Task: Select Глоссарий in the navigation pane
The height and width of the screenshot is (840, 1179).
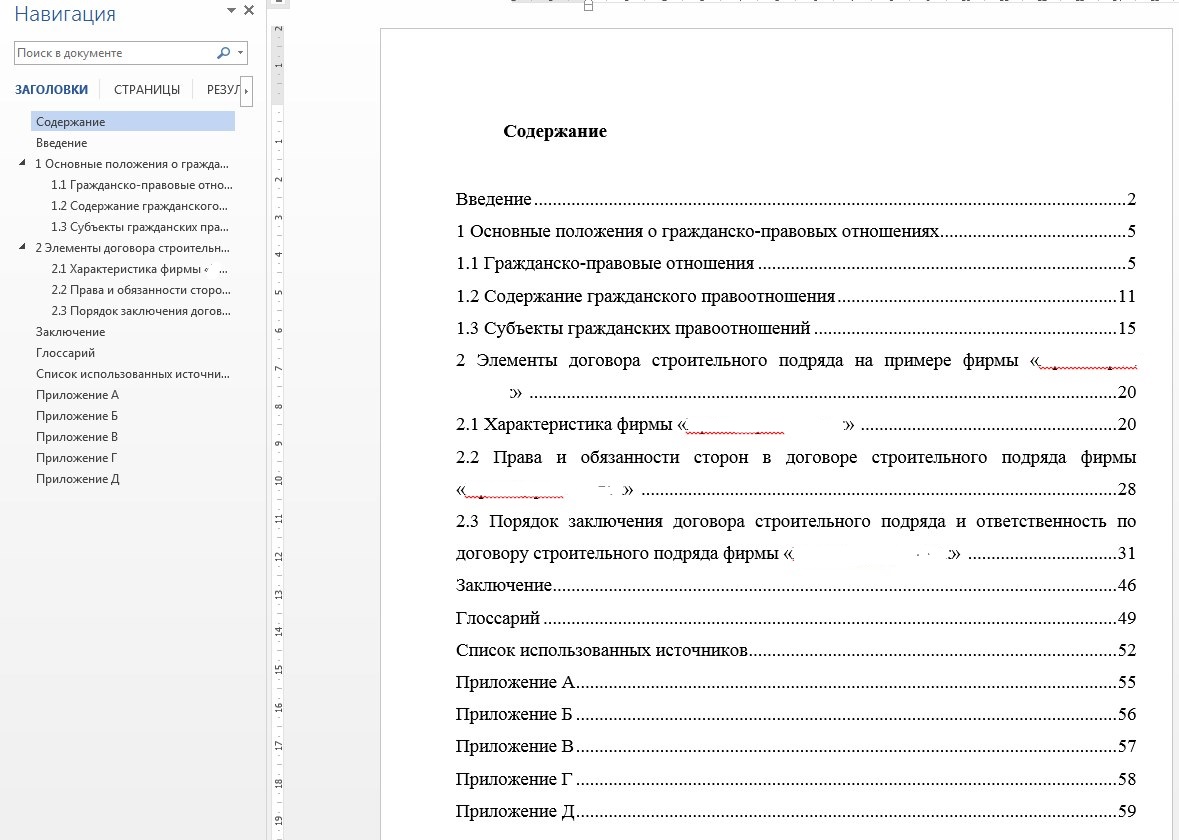Action: tap(65, 353)
